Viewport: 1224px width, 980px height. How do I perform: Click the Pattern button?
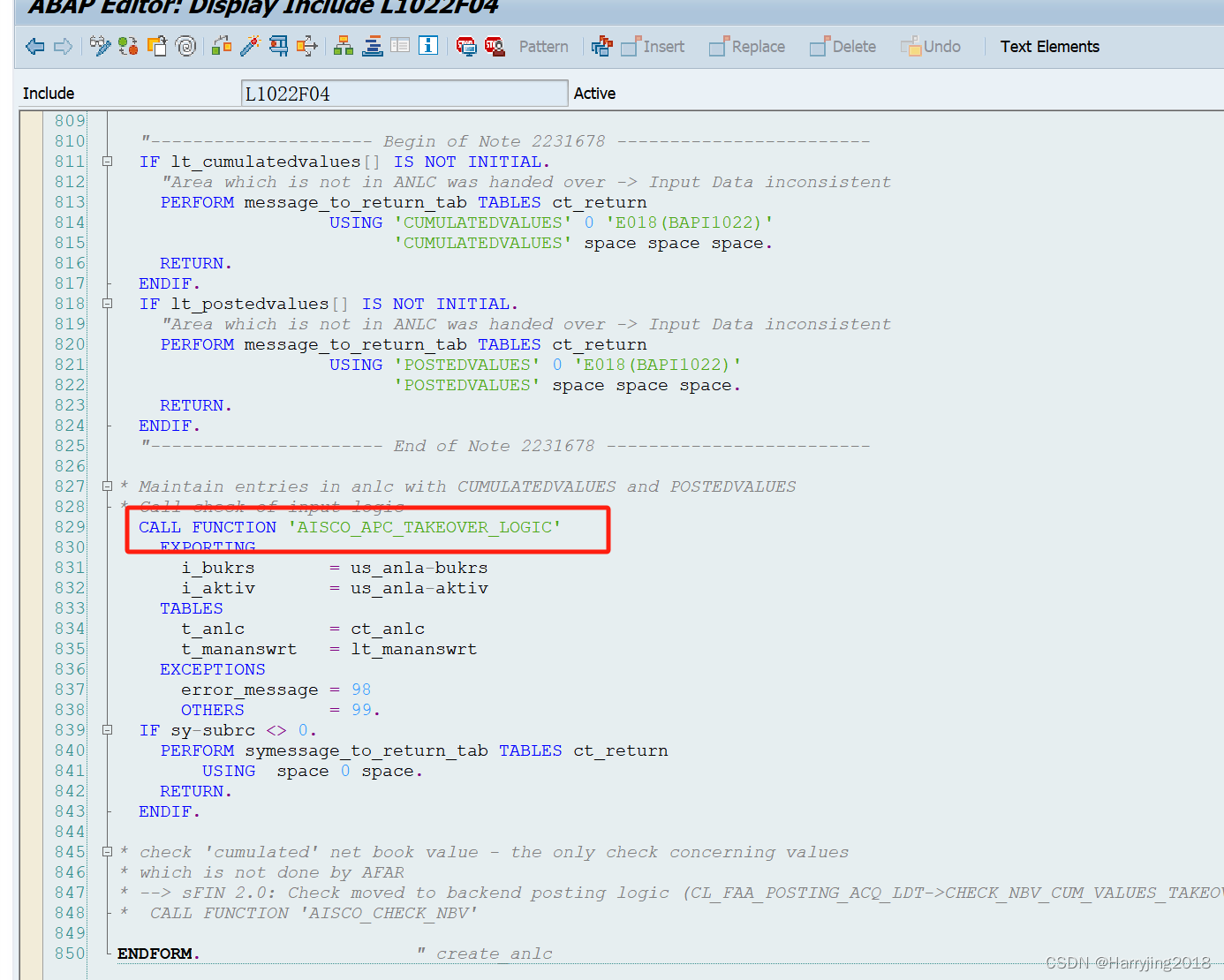tap(543, 47)
